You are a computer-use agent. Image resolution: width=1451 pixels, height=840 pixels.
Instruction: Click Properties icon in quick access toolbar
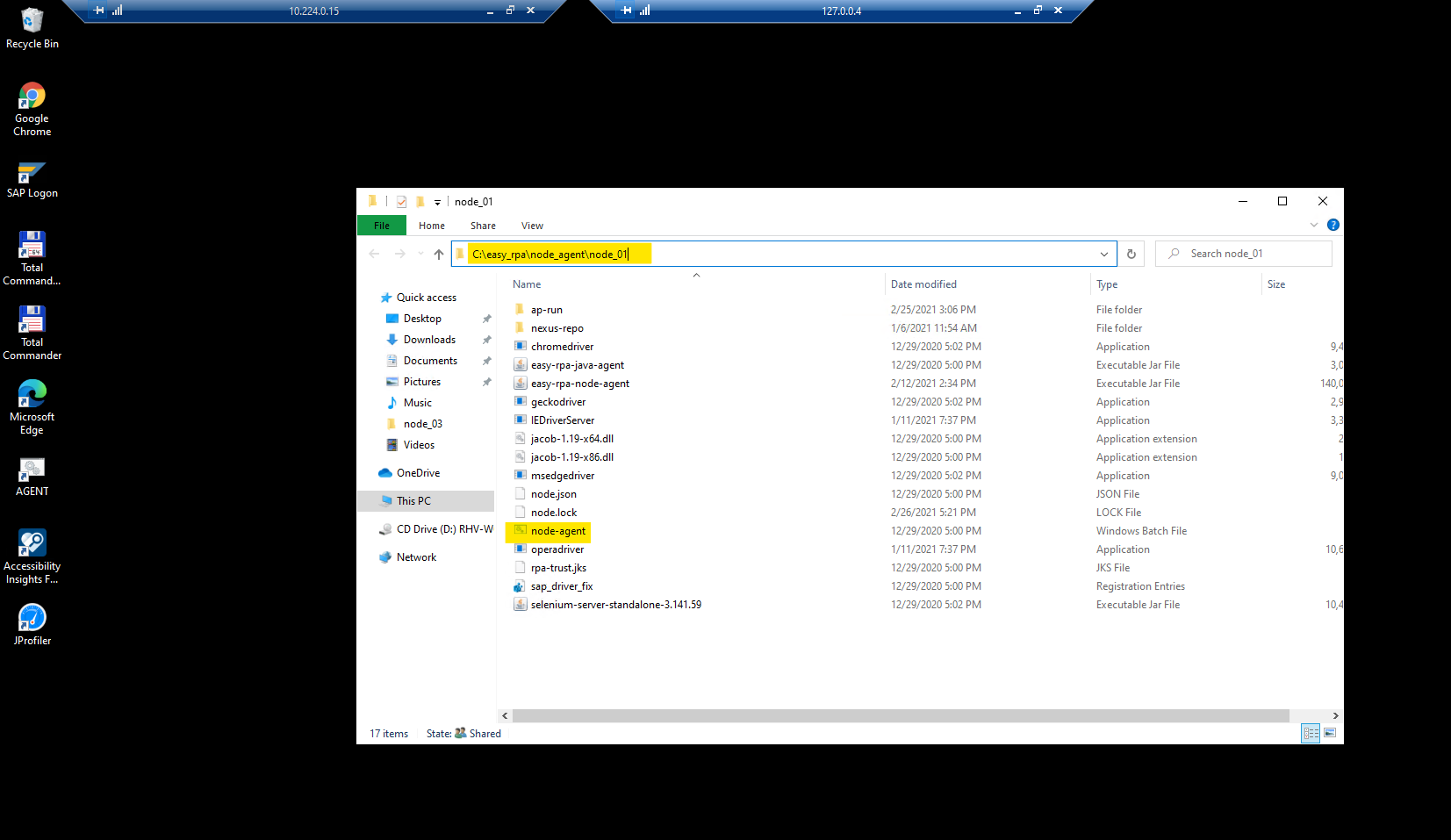[x=401, y=202]
